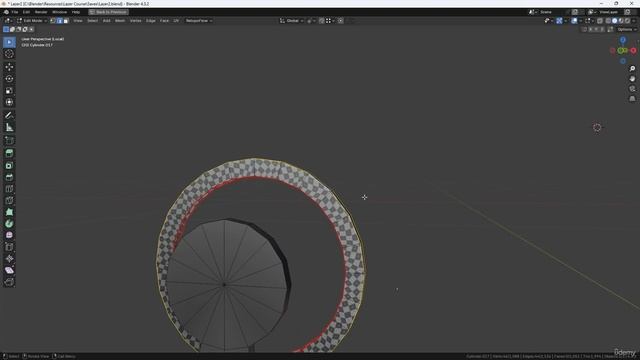This screenshot has width=640, height=360.
Task: Click the Blender logo menu icon
Action: pyautogui.click(x=6, y=12)
